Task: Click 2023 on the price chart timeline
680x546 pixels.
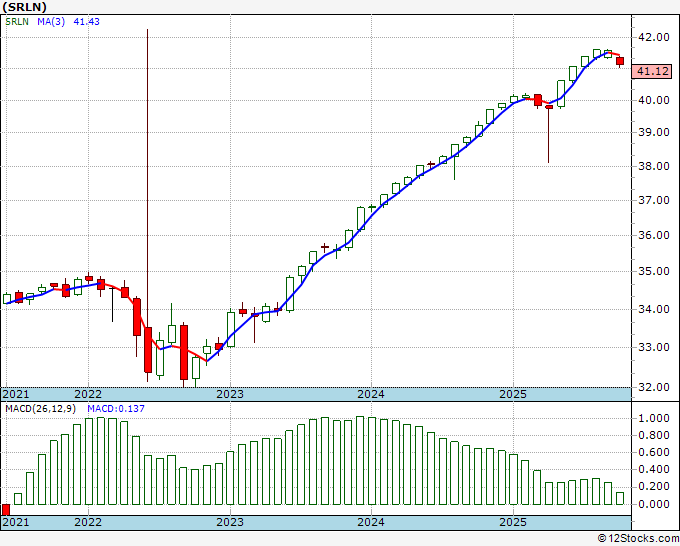Action: click(230, 394)
